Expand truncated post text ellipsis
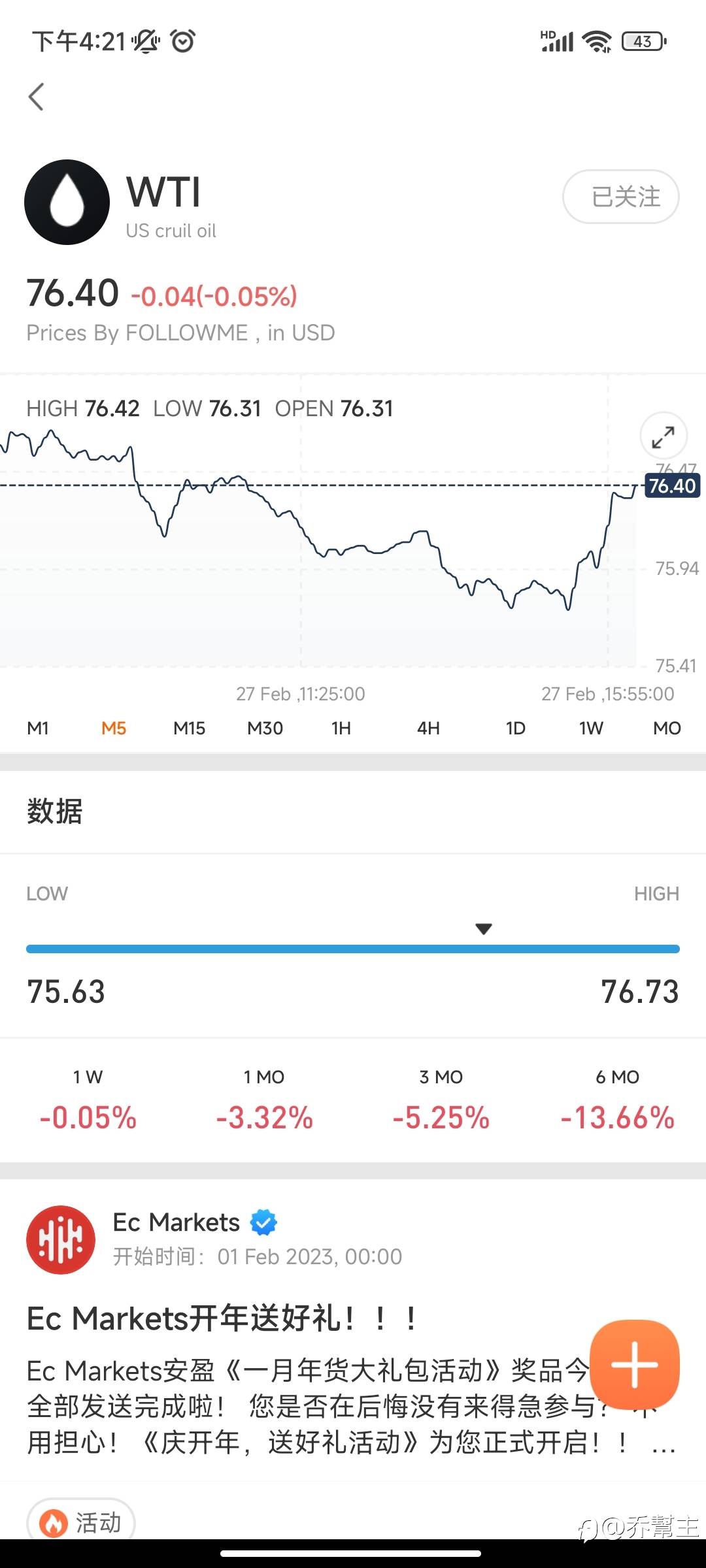The height and width of the screenshot is (1568, 706). coord(663,1445)
